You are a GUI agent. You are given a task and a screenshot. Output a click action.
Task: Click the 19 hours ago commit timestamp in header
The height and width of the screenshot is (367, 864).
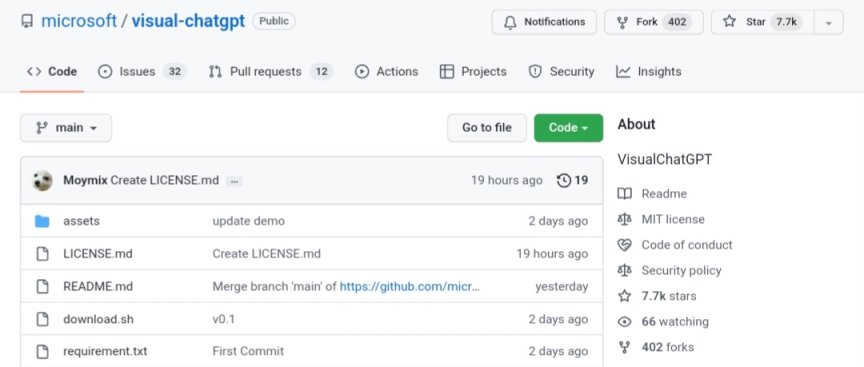tap(506, 181)
